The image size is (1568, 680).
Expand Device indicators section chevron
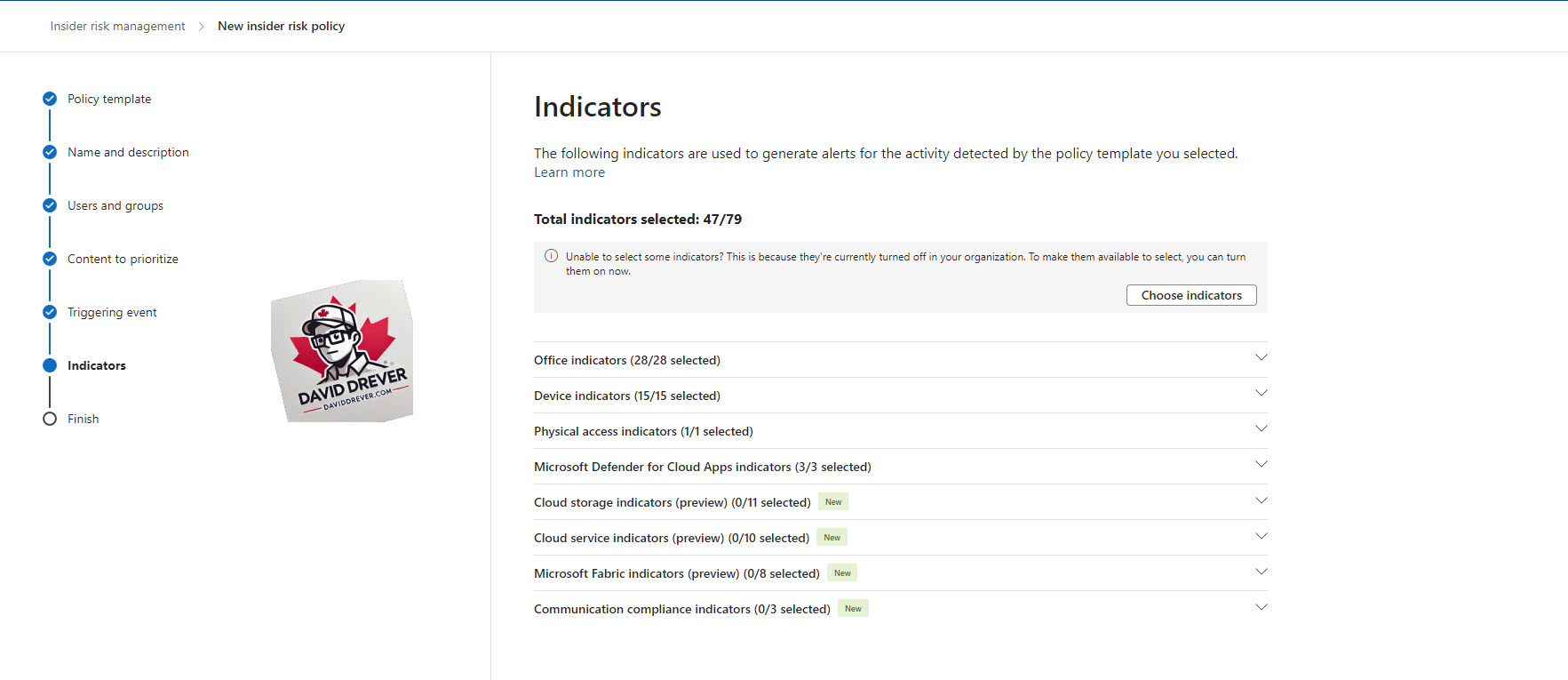tap(1261, 393)
